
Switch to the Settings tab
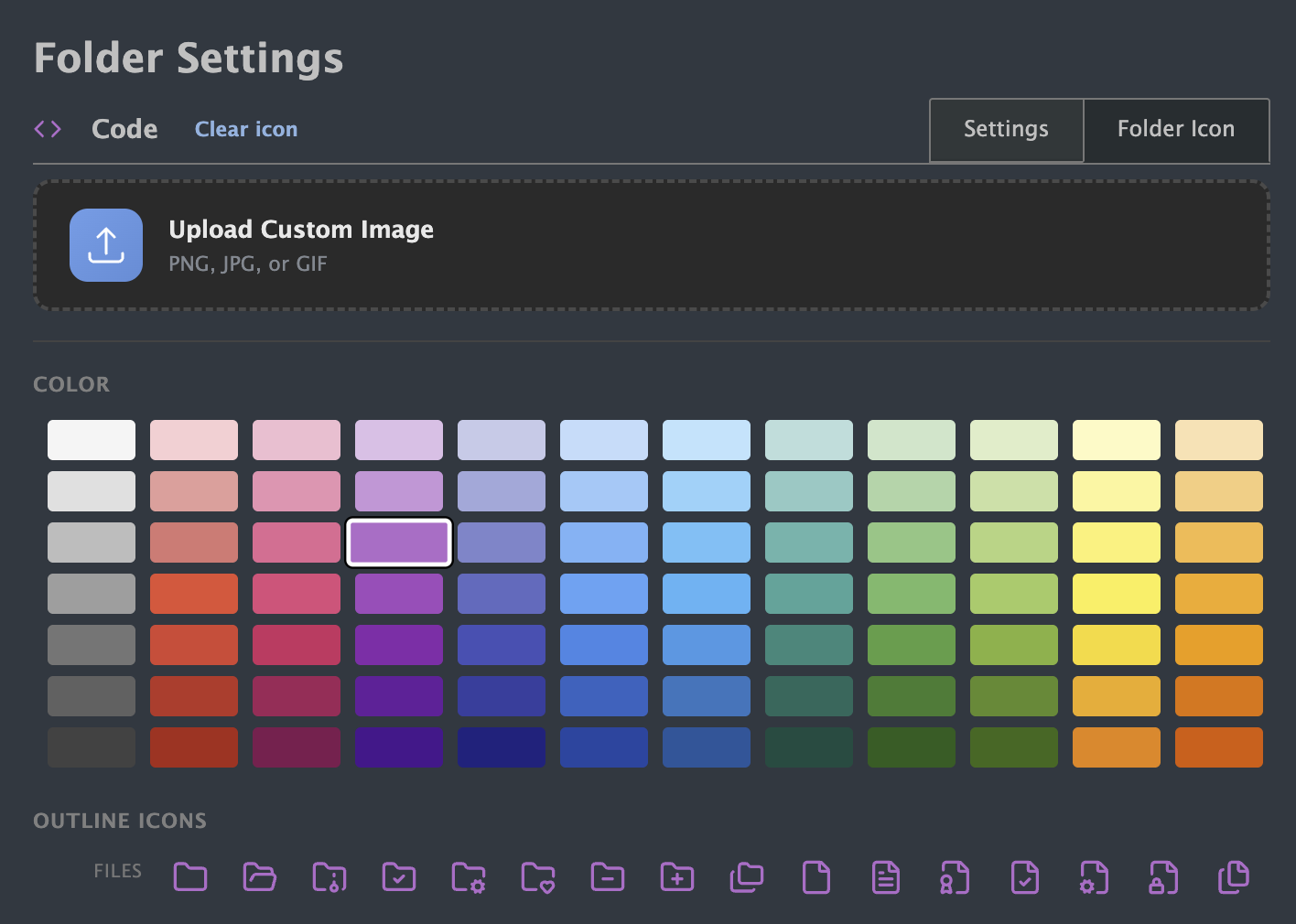point(1006,130)
